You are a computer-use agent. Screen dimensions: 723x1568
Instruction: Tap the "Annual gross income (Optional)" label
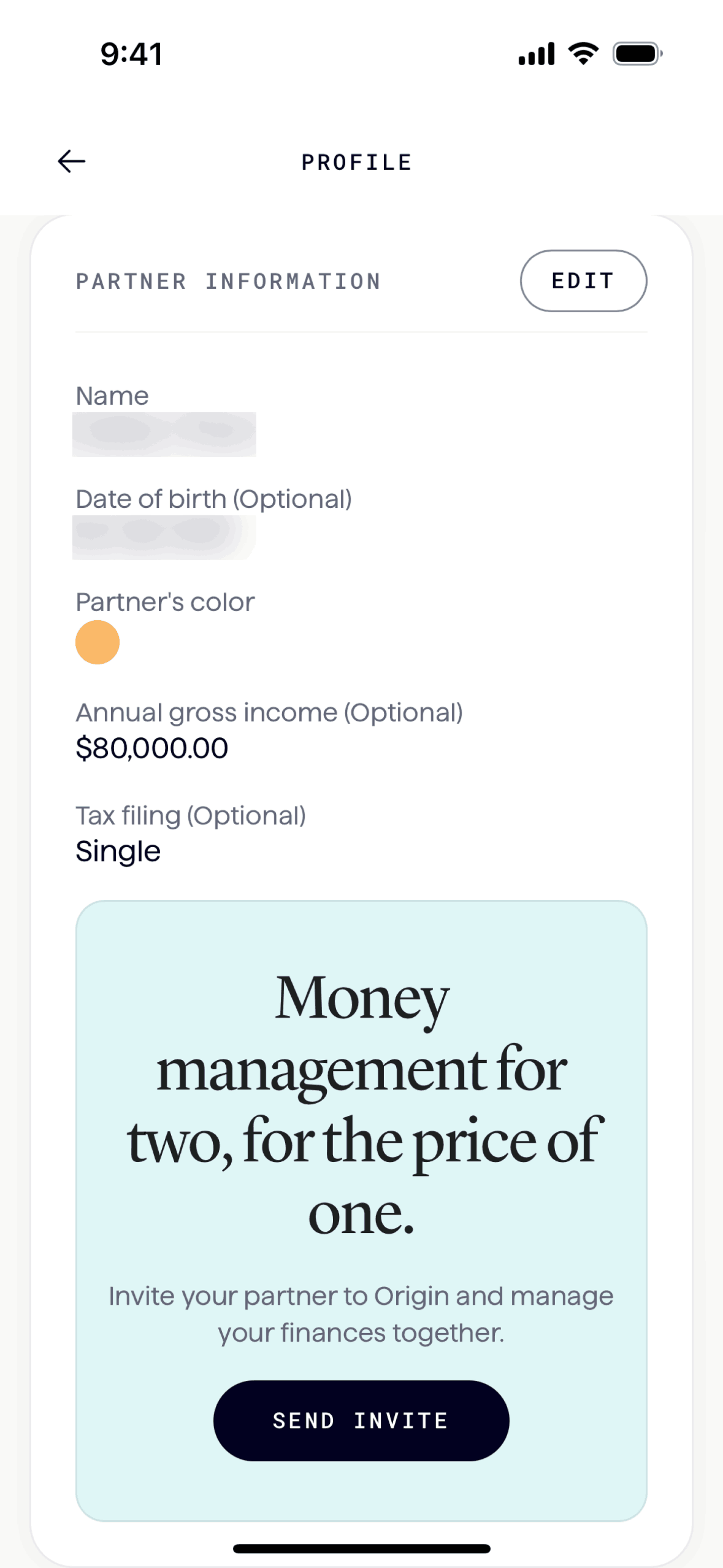269,713
